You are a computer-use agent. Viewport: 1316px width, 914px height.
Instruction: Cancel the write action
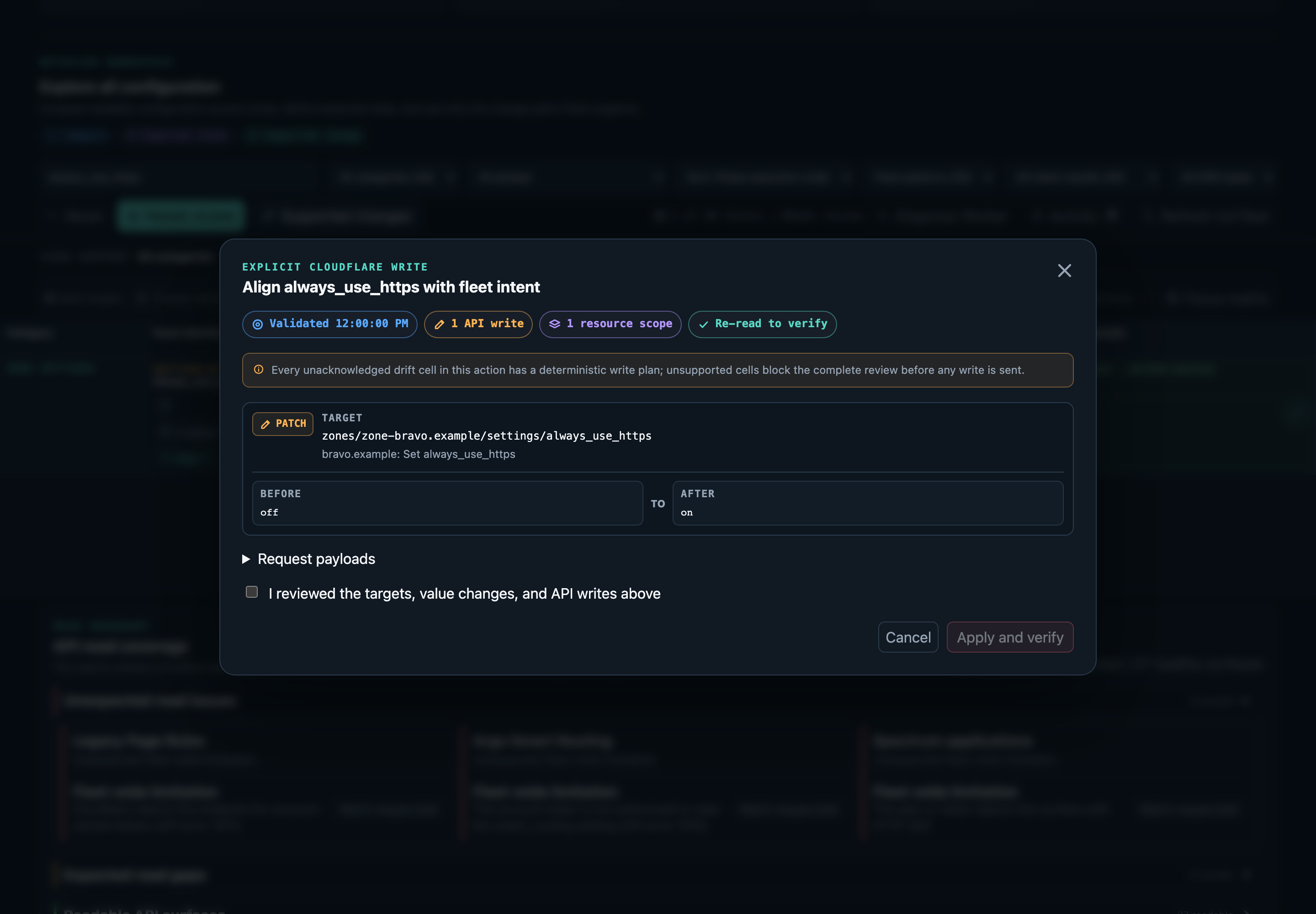pyautogui.click(x=907, y=638)
